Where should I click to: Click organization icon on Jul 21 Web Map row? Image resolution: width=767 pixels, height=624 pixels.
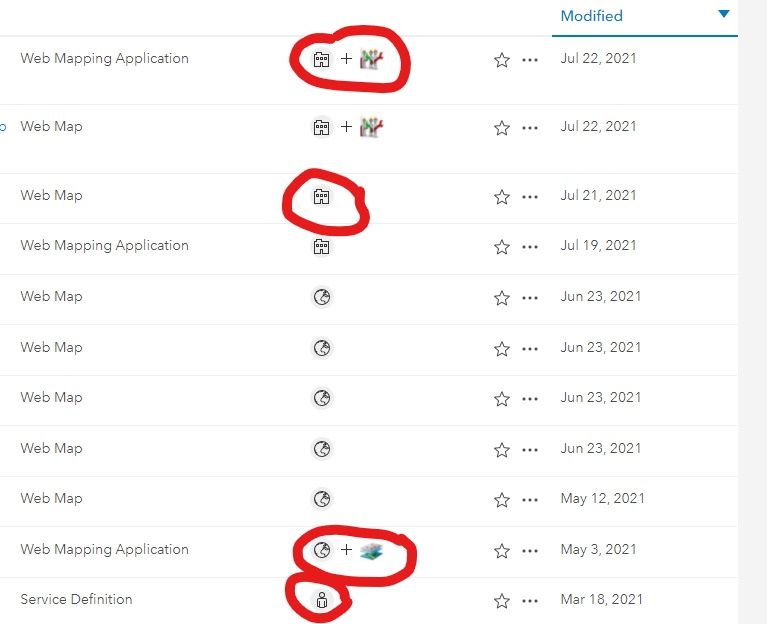point(321,196)
